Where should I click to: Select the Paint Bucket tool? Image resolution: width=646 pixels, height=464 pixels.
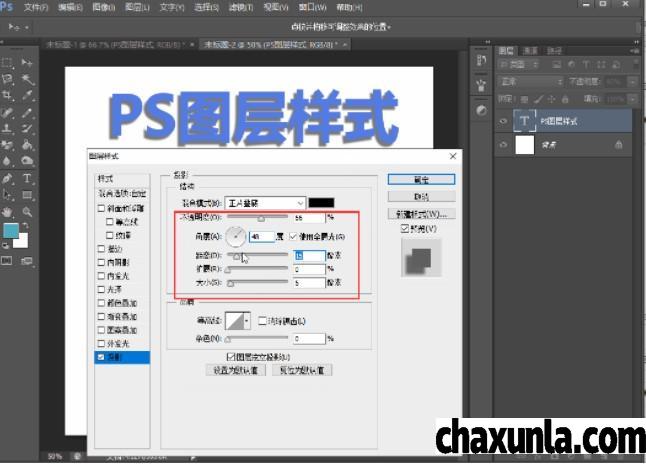click(x=27, y=145)
